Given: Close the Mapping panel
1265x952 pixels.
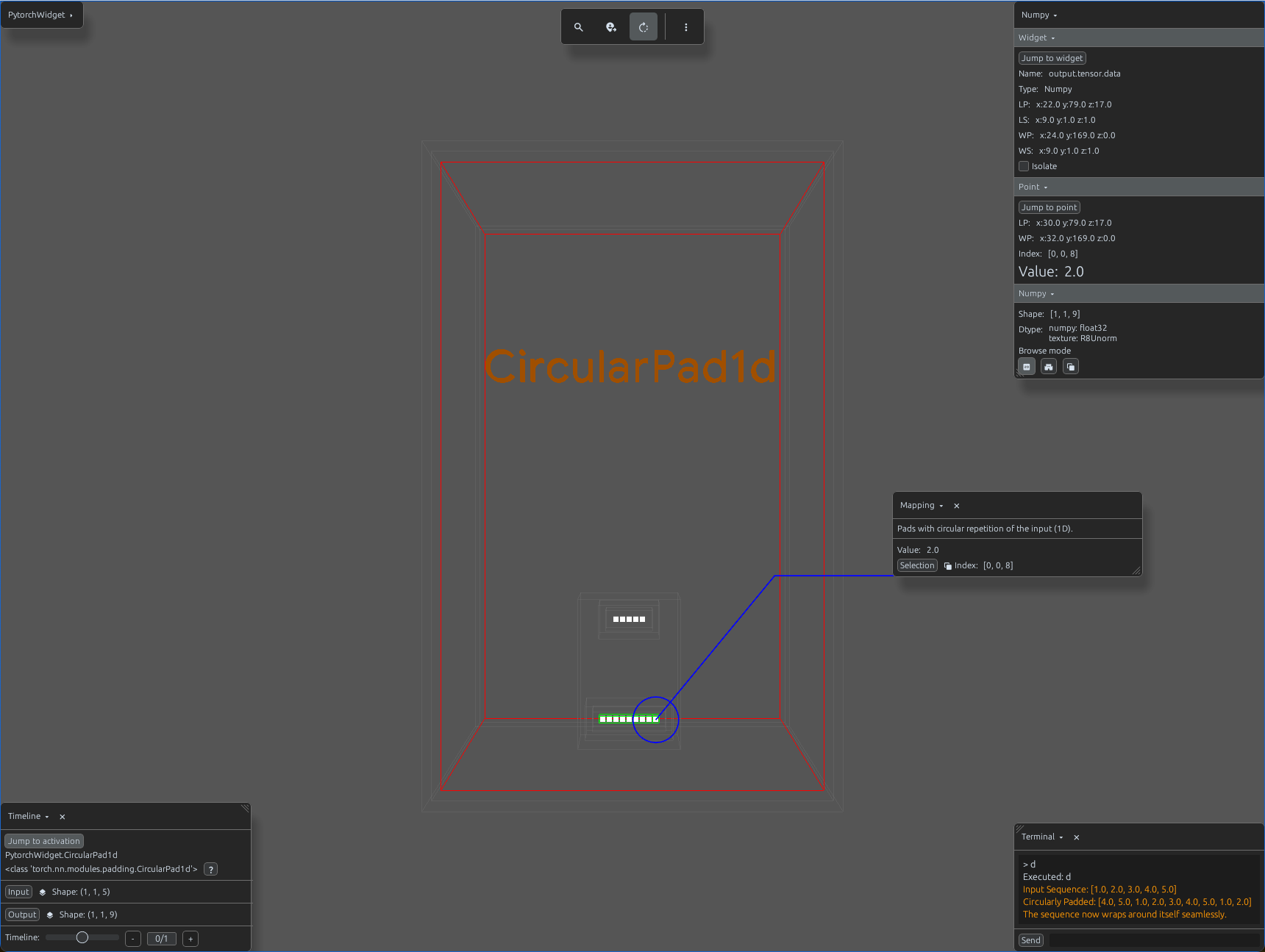Looking at the screenshot, I should point(957,506).
